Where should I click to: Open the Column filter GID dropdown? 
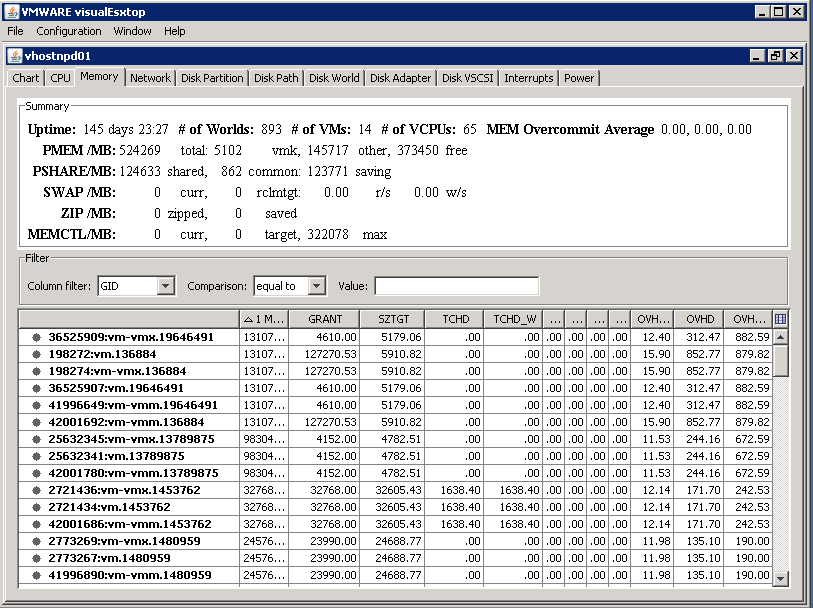click(165, 286)
